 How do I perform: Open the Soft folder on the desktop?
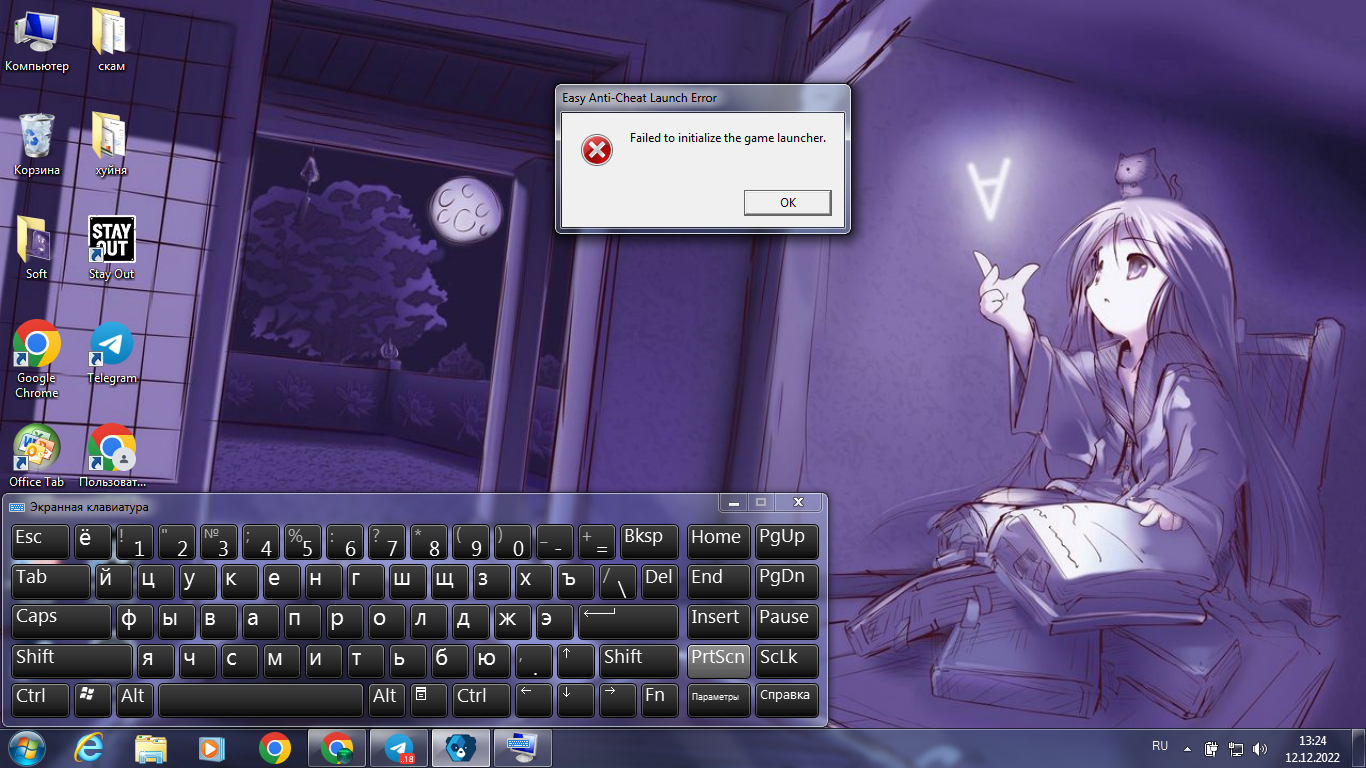click(x=37, y=241)
